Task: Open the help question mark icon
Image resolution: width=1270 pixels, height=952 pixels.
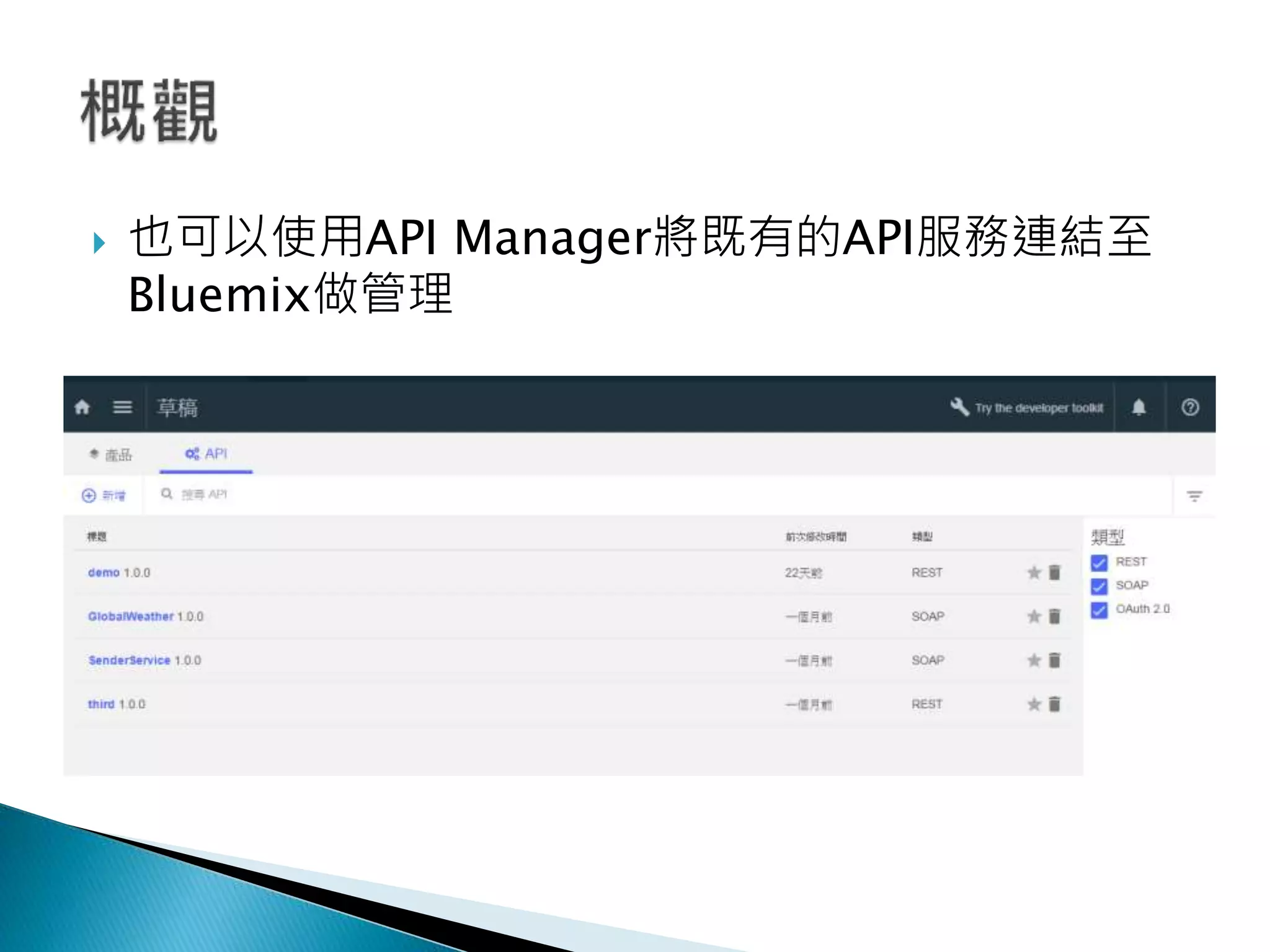Action: (x=1190, y=407)
